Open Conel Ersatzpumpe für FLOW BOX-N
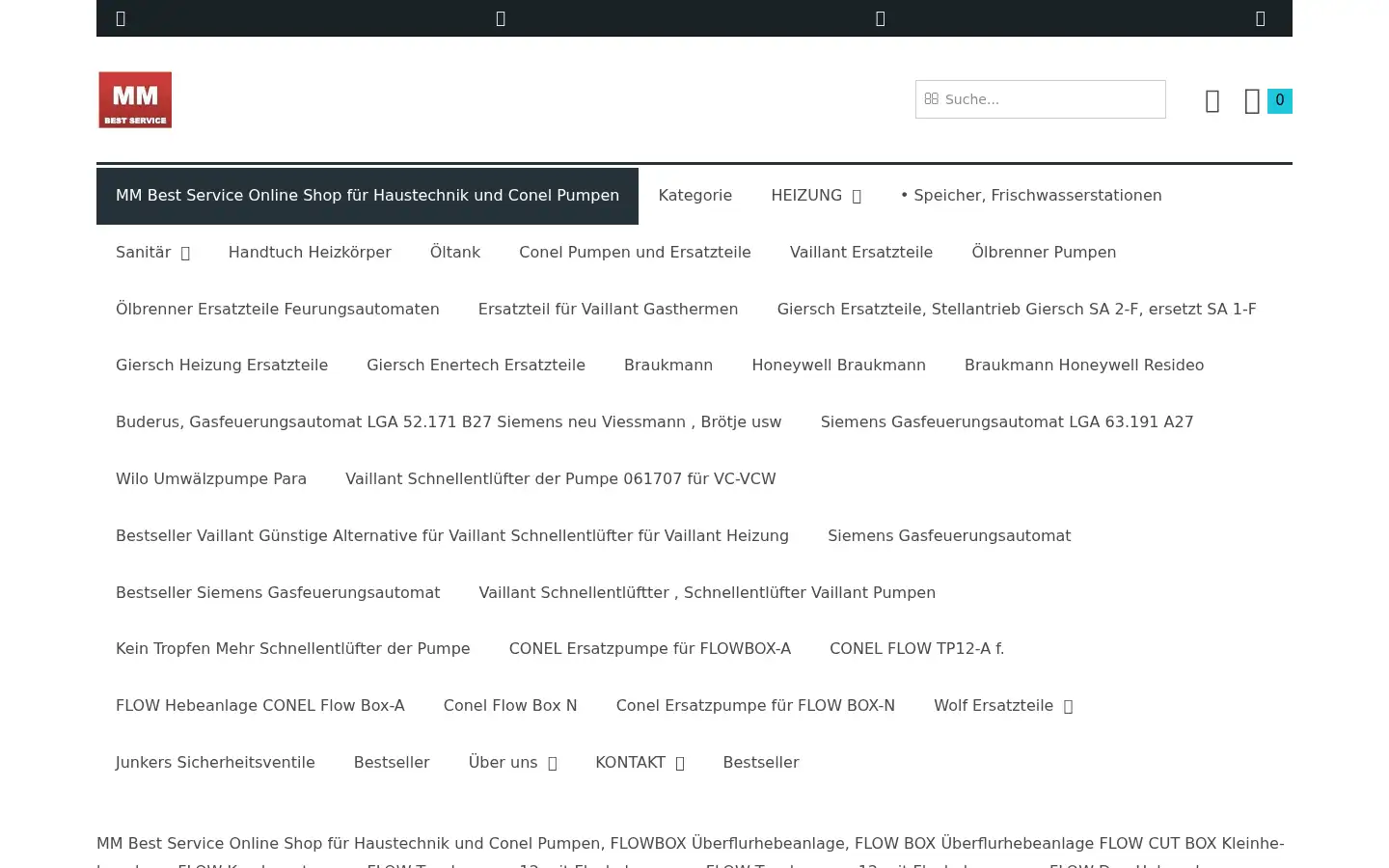The width and height of the screenshot is (1389, 868). 755,706
